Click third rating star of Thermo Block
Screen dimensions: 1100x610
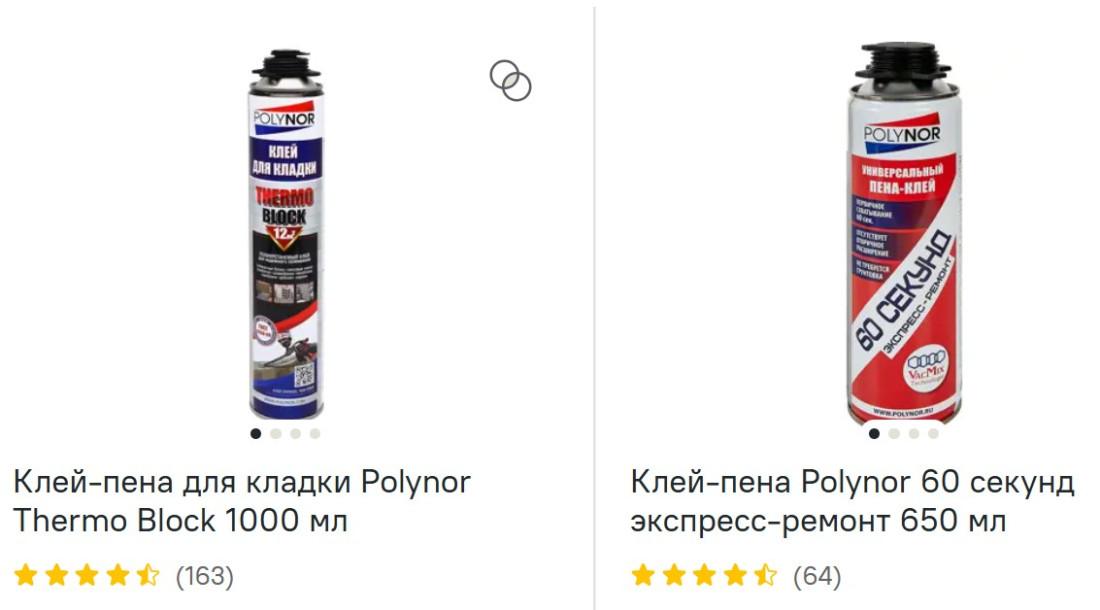(x=87, y=575)
